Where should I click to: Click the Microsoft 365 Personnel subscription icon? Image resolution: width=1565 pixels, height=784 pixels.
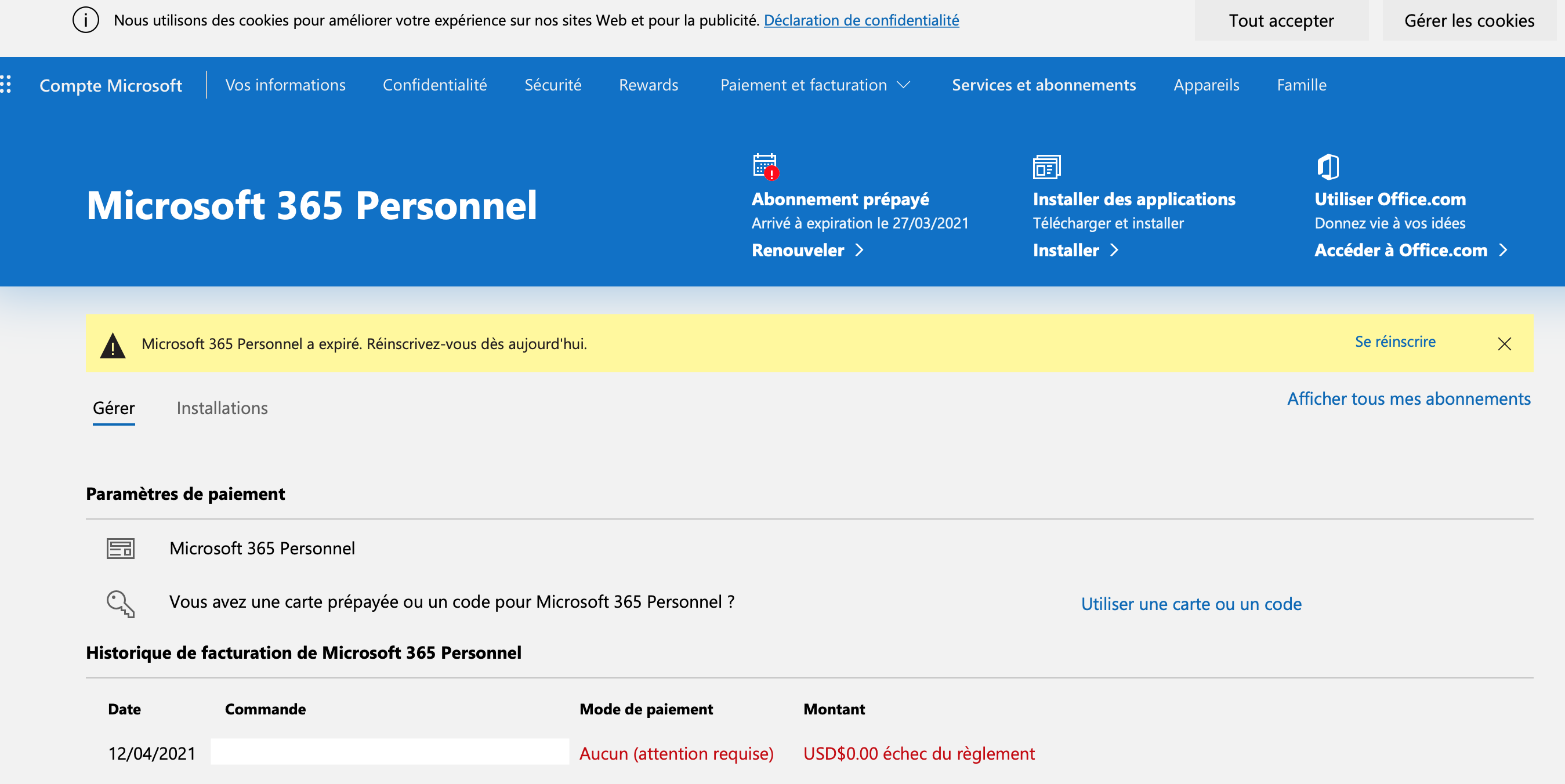pos(120,549)
